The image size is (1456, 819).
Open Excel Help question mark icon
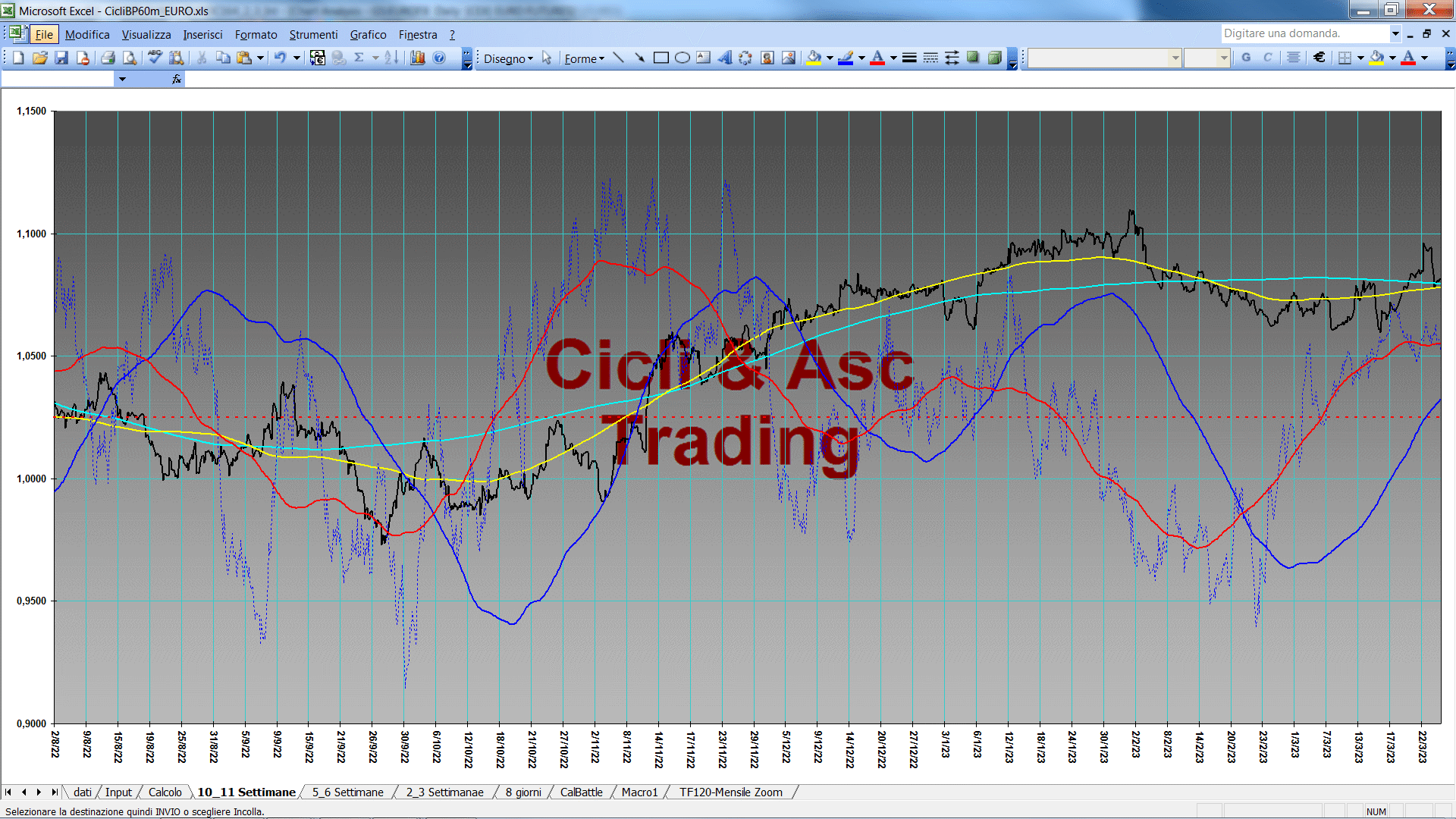pos(439,58)
